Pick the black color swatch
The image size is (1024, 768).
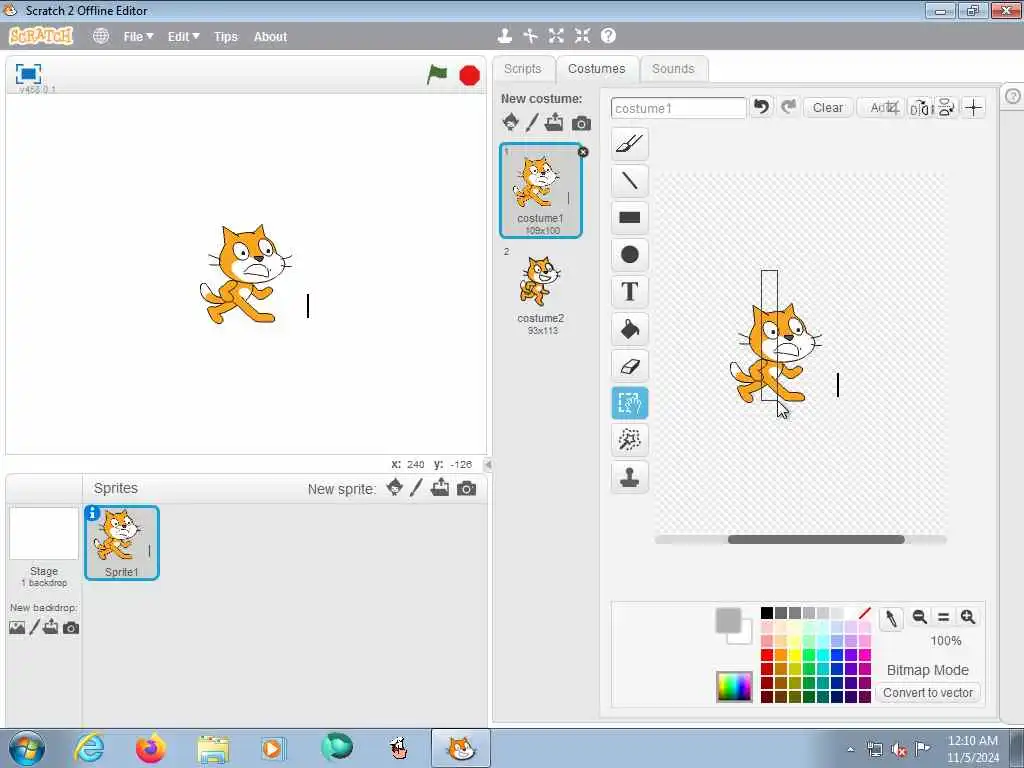click(767, 613)
